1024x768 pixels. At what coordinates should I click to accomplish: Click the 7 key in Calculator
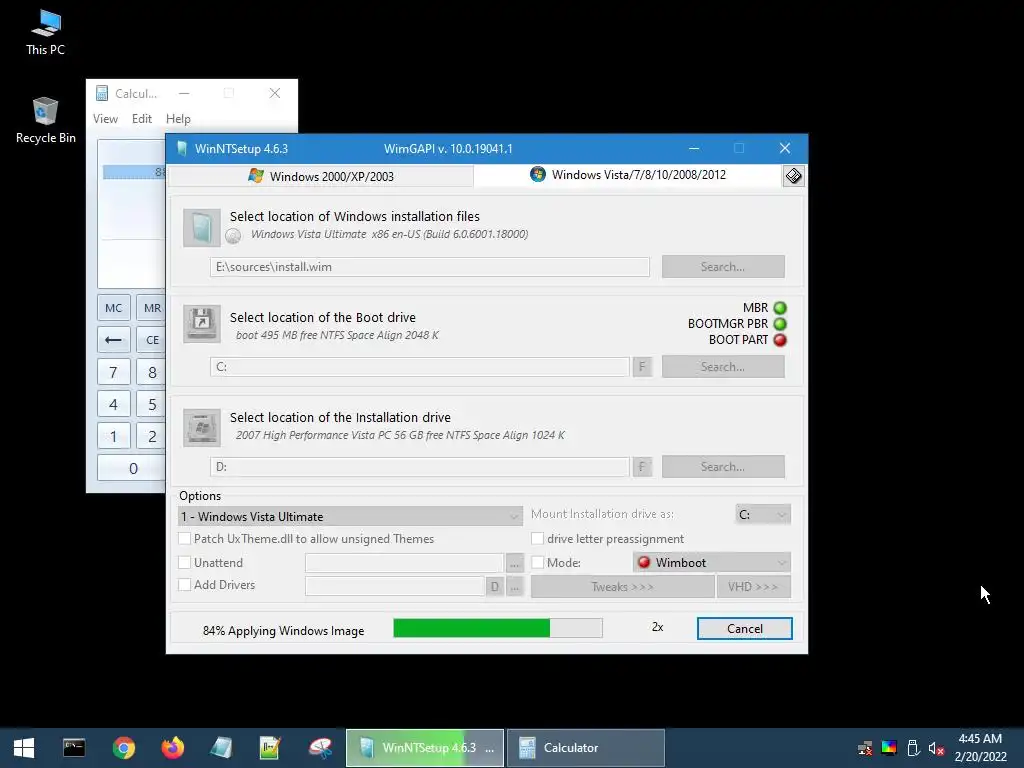[114, 372]
